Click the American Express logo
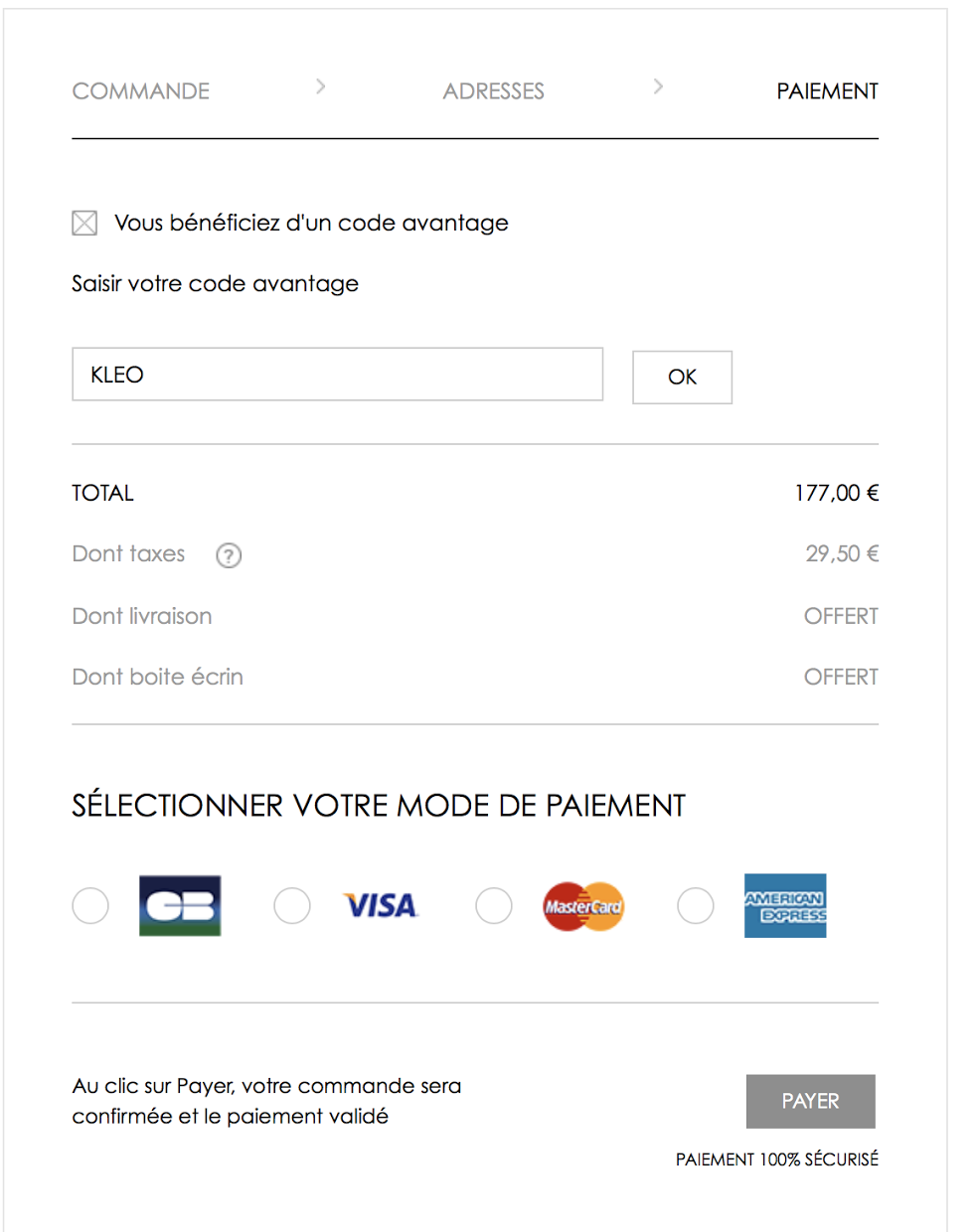Image resolution: width=976 pixels, height=1232 pixels. point(785,905)
